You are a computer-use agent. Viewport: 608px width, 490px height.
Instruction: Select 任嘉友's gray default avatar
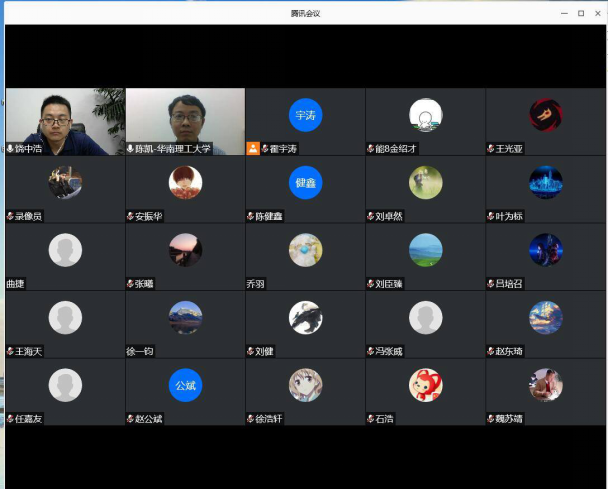click(65, 385)
